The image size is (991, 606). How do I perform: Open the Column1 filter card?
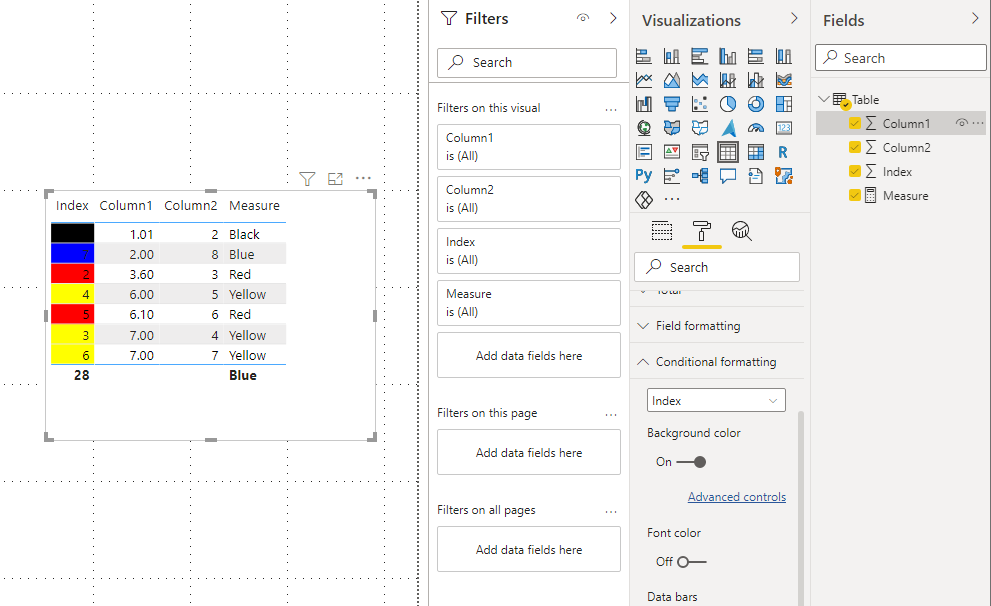[529, 147]
